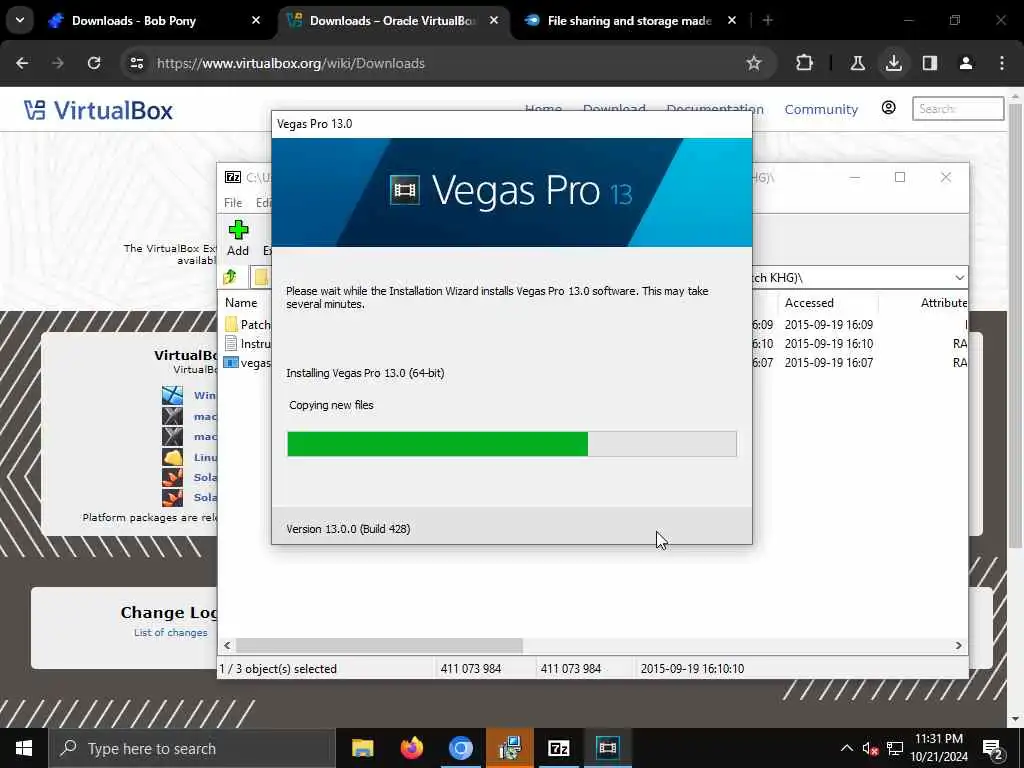The height and width of the screenshot is (768, 1024).
Task: Click the 'Copying new files' status text
Action: point(331,405)
